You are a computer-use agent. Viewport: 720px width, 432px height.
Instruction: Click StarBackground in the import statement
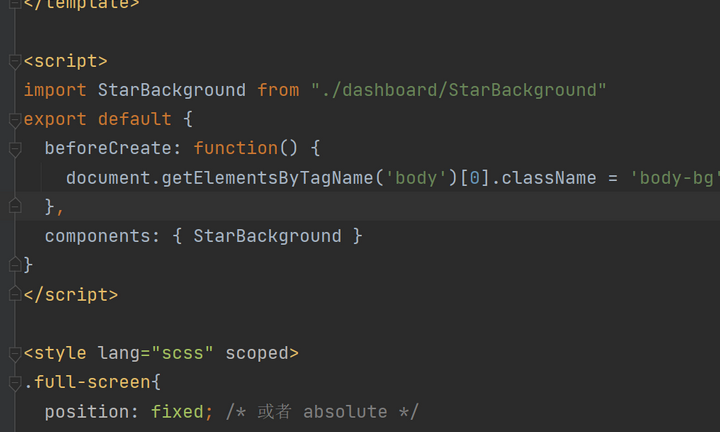(x=171, y=90)
